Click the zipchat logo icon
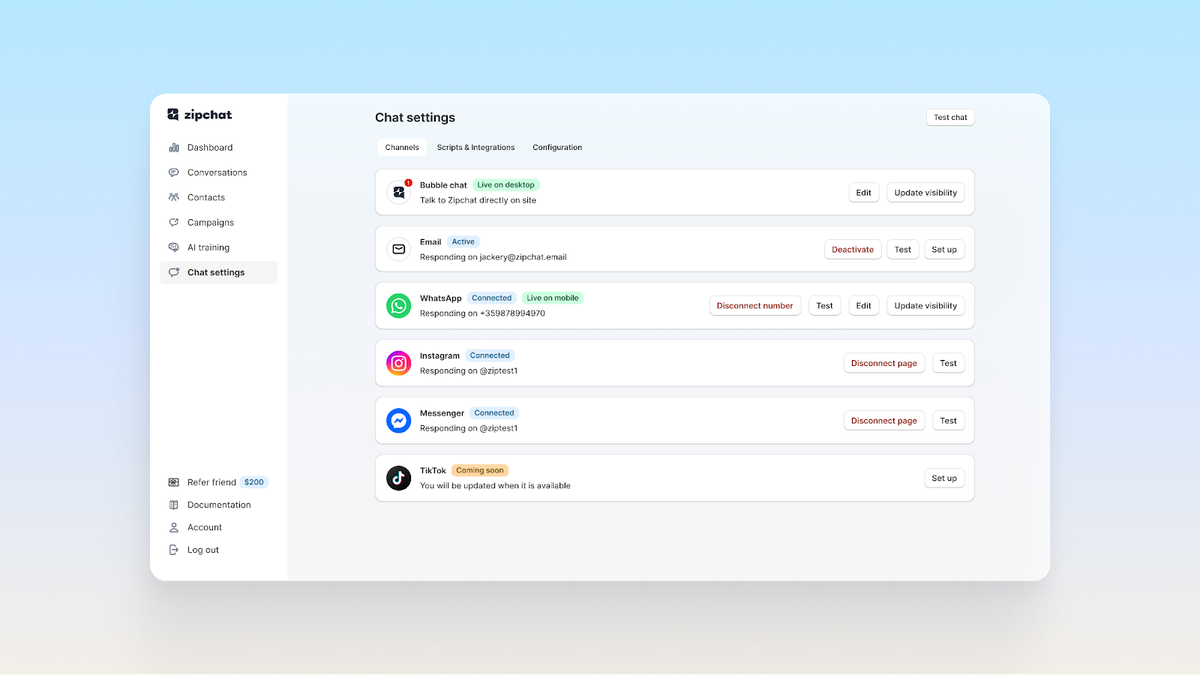This screenshot has width=1200, height=675. pyautogui.click(x=174, y=114)
